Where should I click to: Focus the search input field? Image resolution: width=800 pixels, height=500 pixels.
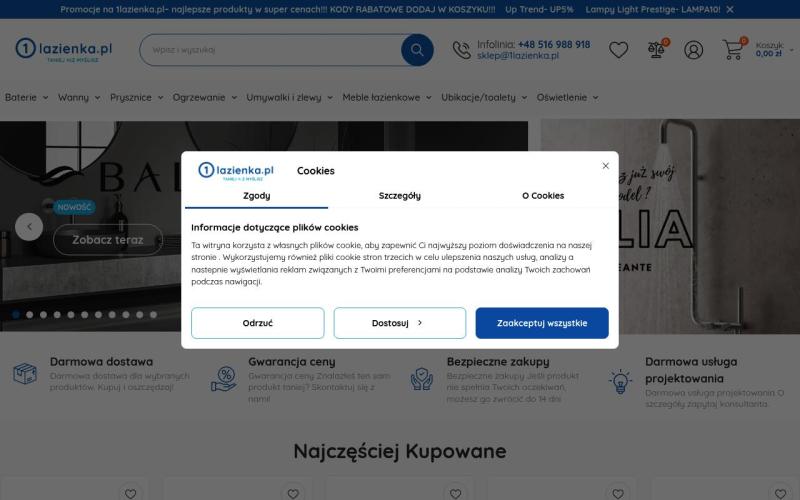point(270,50)
